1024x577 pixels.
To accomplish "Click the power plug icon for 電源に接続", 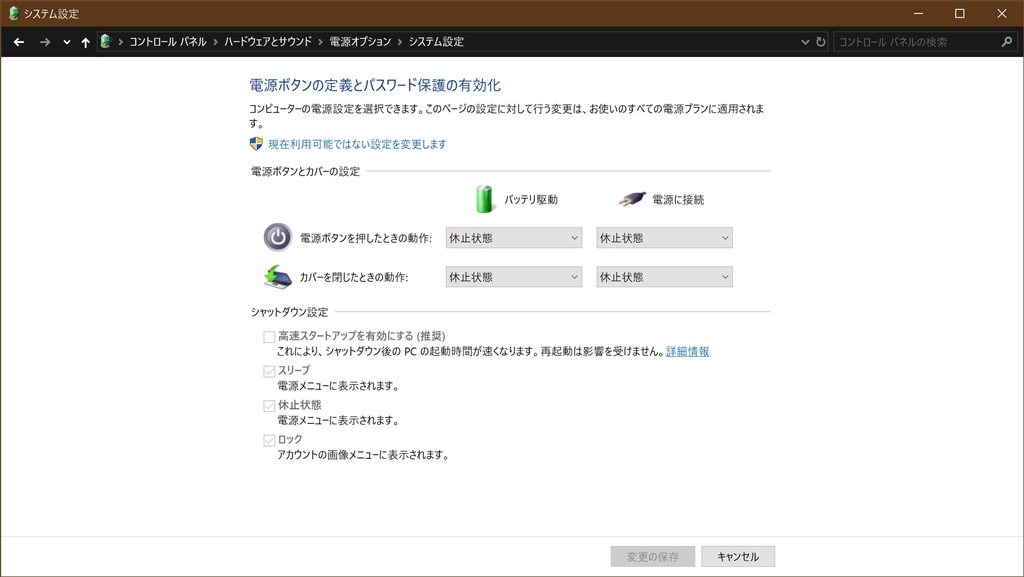I will click(x=632, y=199).
